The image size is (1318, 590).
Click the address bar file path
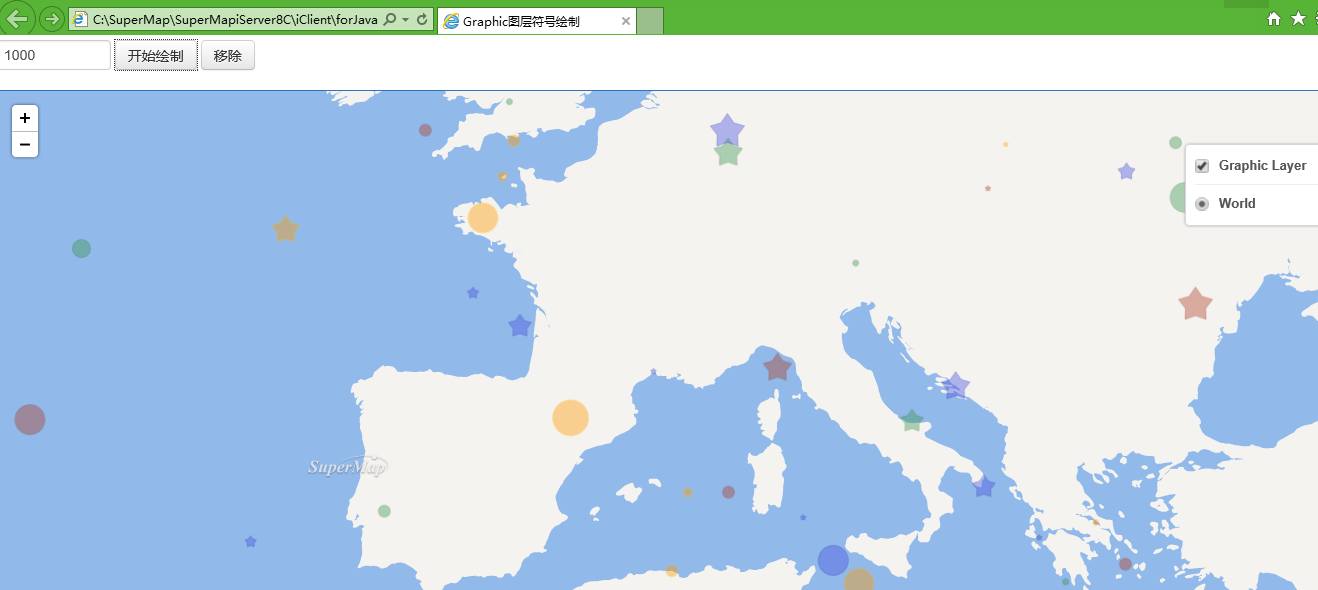point(235,20)
